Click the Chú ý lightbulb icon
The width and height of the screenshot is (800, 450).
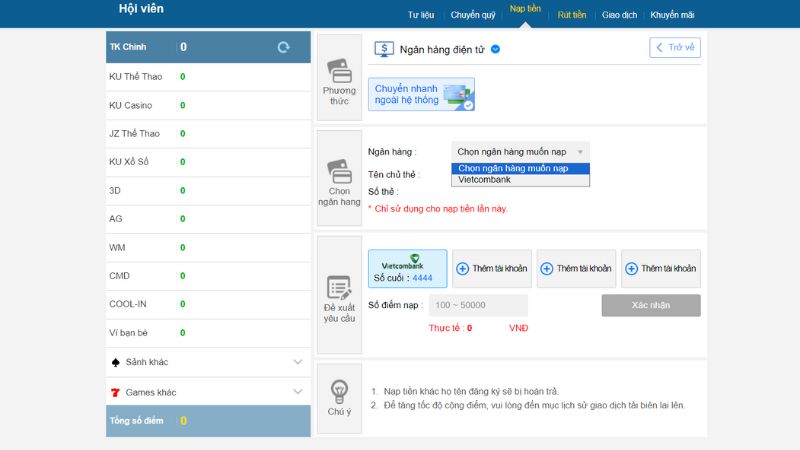point(339,390)
